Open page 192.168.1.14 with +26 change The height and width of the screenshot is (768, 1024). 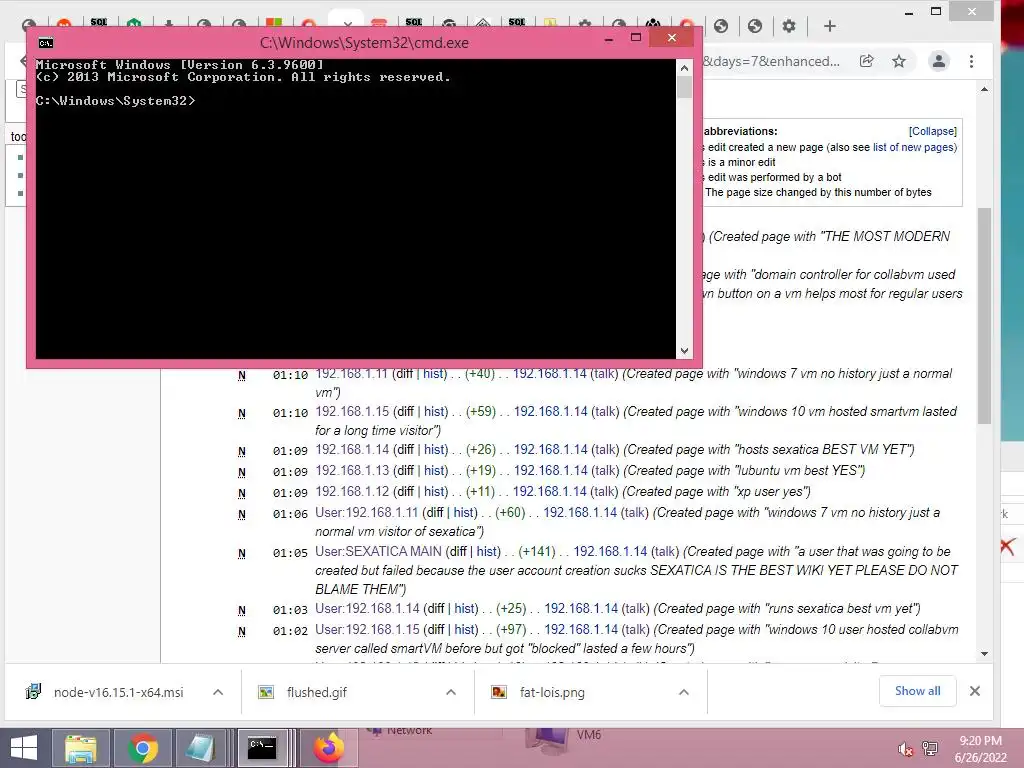352,450
